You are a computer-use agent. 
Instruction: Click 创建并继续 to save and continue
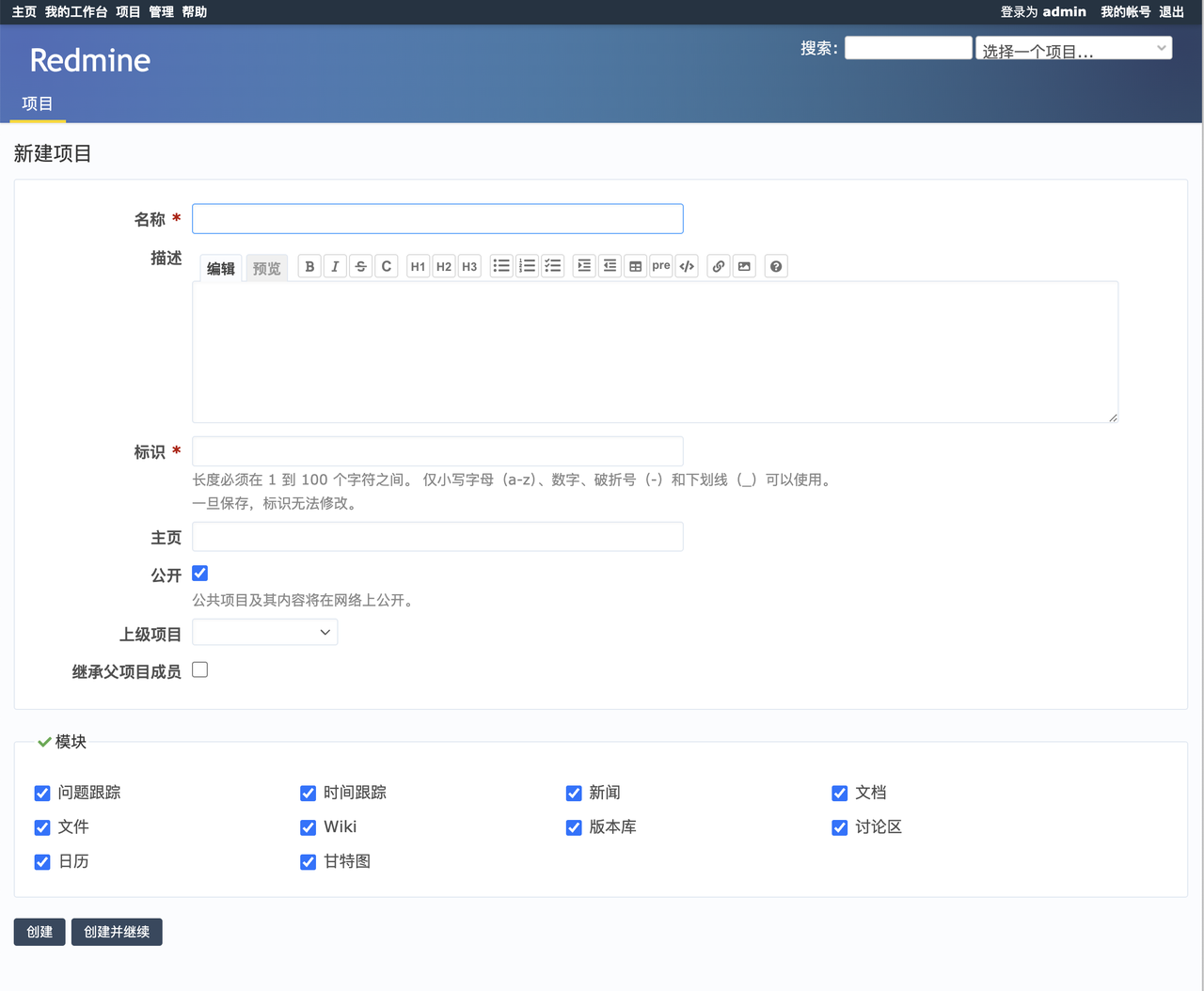[116, 932]
